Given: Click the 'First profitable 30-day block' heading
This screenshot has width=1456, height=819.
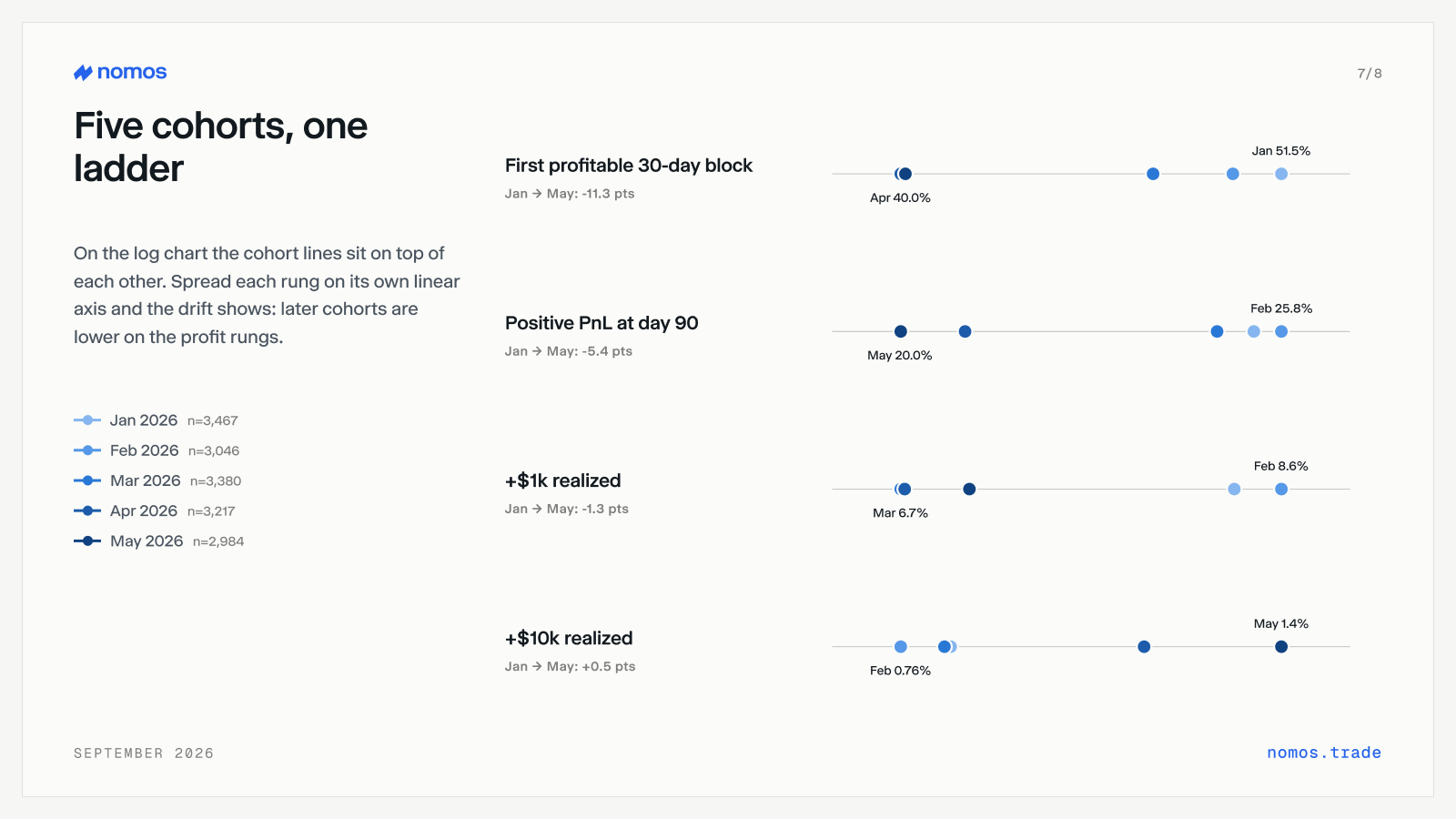Looking at the screenshot, I should 629,166.
